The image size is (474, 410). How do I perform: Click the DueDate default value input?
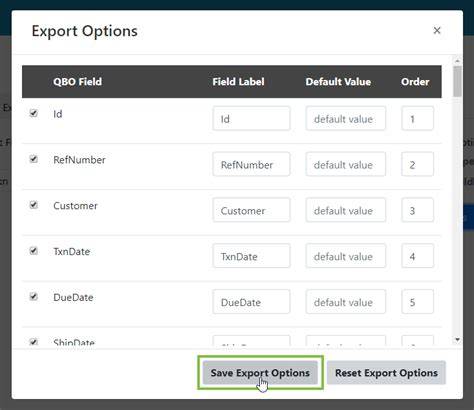click(346, 302)
